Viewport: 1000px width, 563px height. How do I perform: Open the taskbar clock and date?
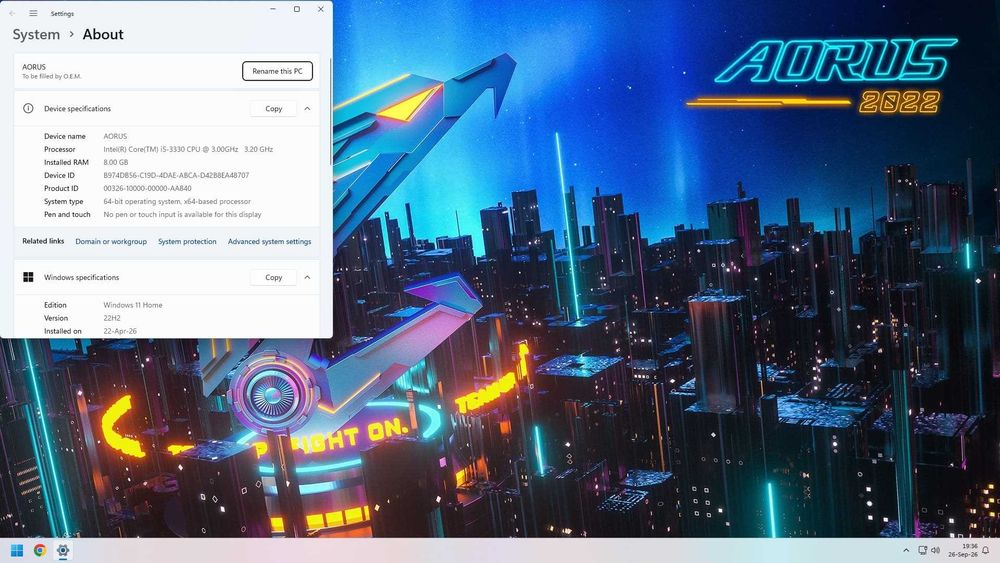[x=962, y=550]
